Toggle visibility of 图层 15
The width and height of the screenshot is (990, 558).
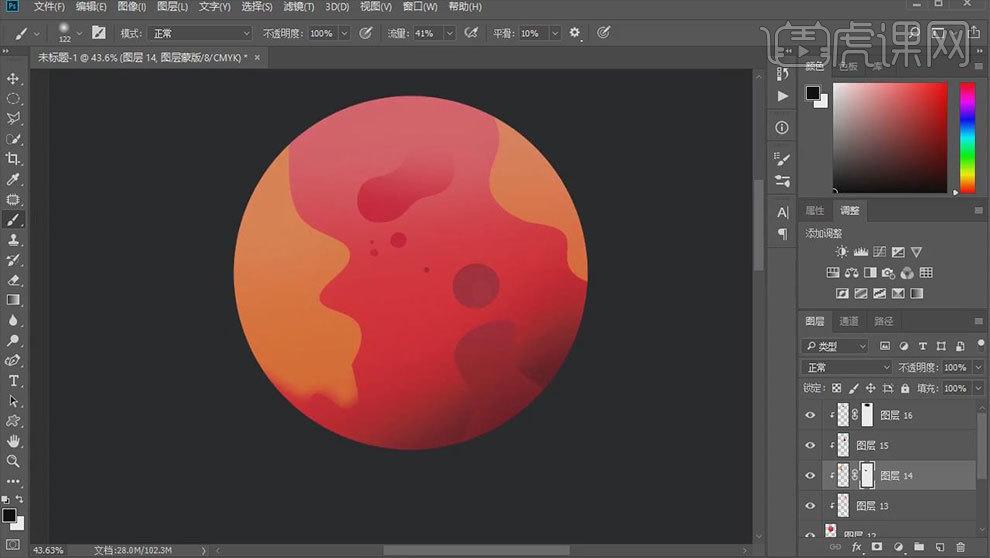[810, 446]
